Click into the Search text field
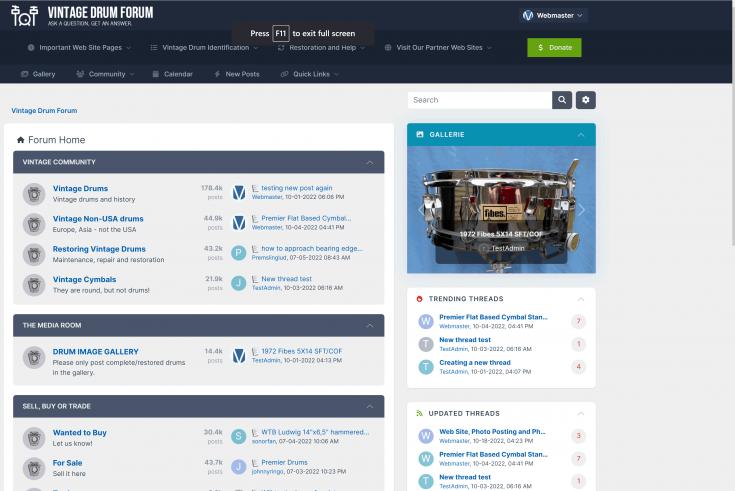 pyautogui.click(x=479, y=100)
